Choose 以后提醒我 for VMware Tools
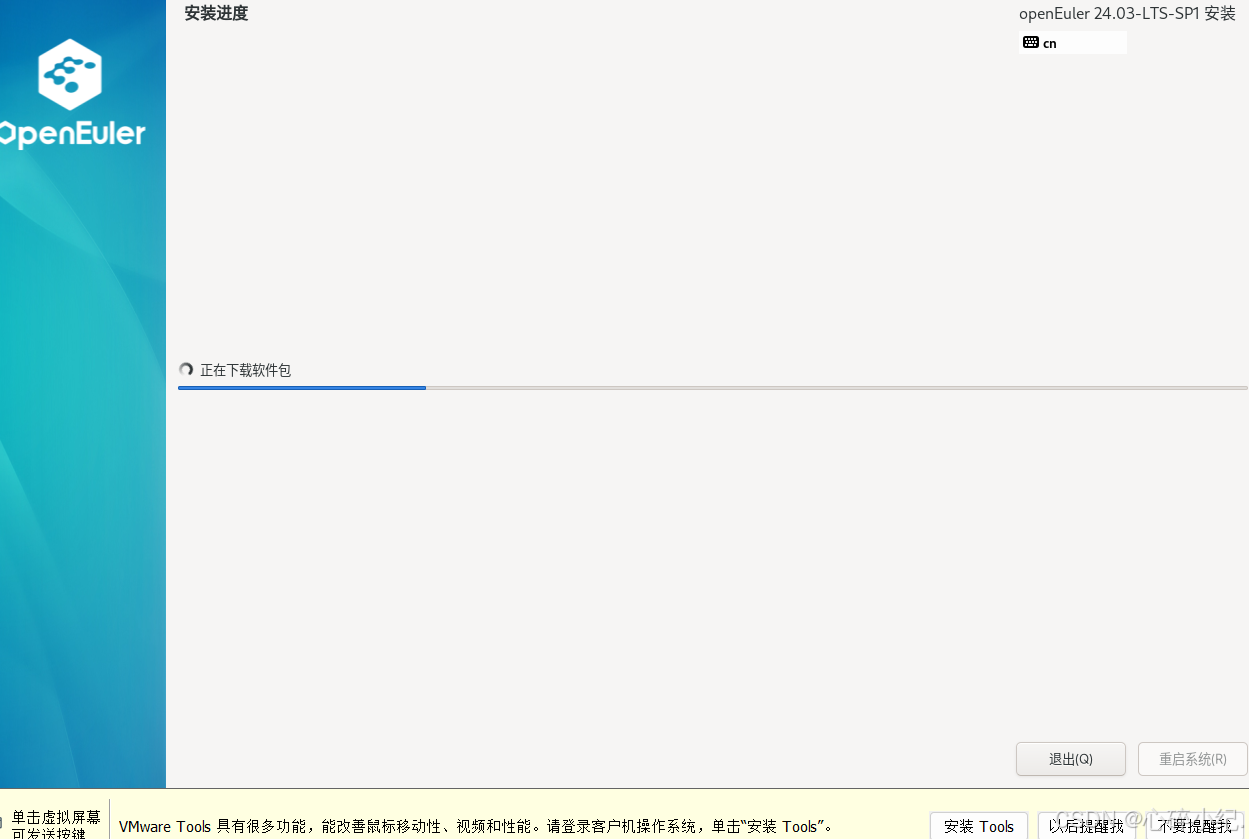The image size is (1249, 839). click(x=1087, y=827)
